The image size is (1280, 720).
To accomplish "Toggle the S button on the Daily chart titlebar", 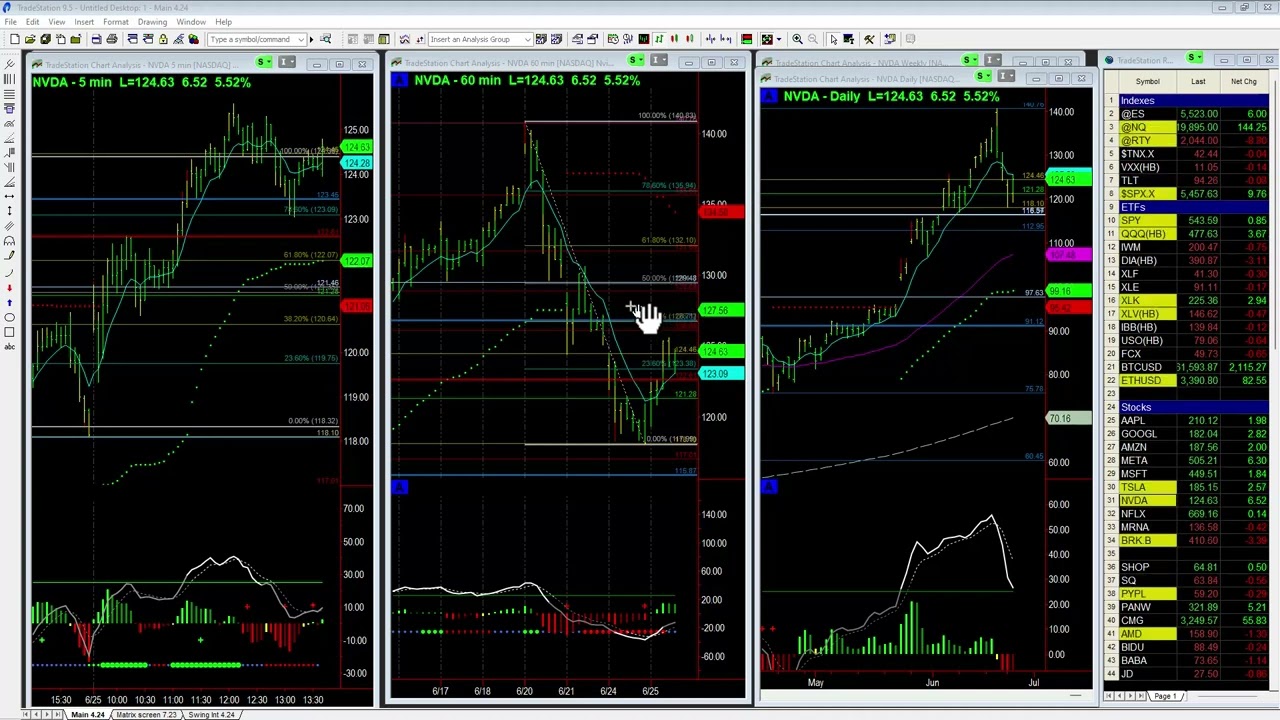I will pyautogui.click(x=968, y=60).
